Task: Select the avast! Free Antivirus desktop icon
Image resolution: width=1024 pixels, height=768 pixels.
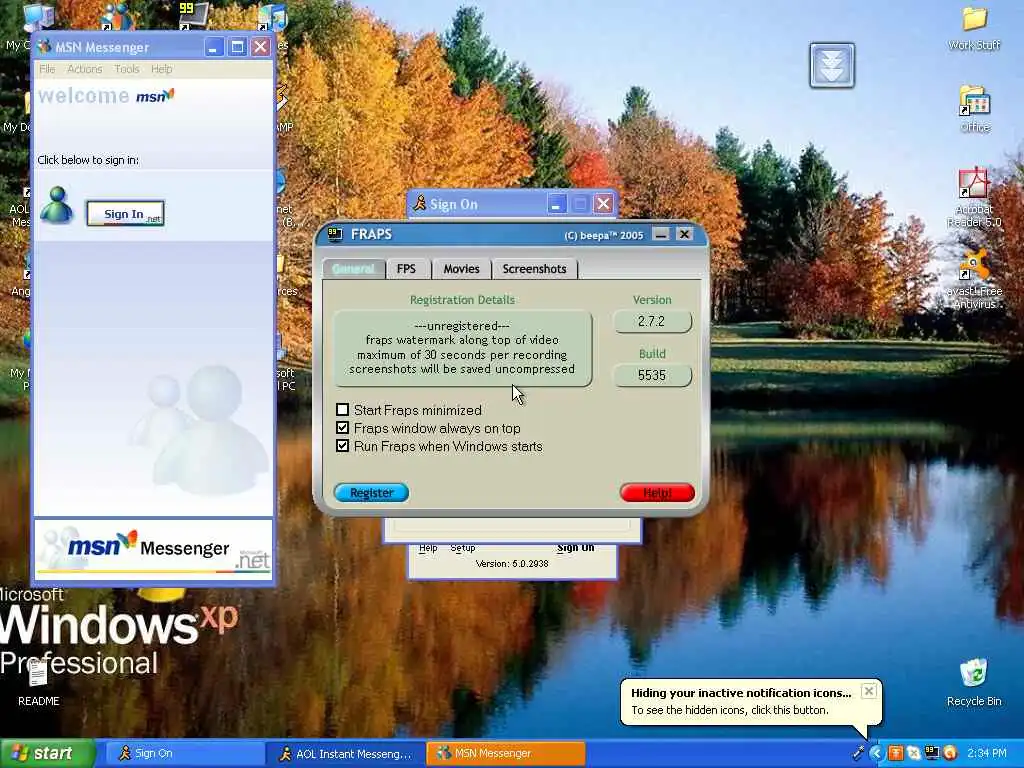Action: pyautogui.click(x=974, y=279)
